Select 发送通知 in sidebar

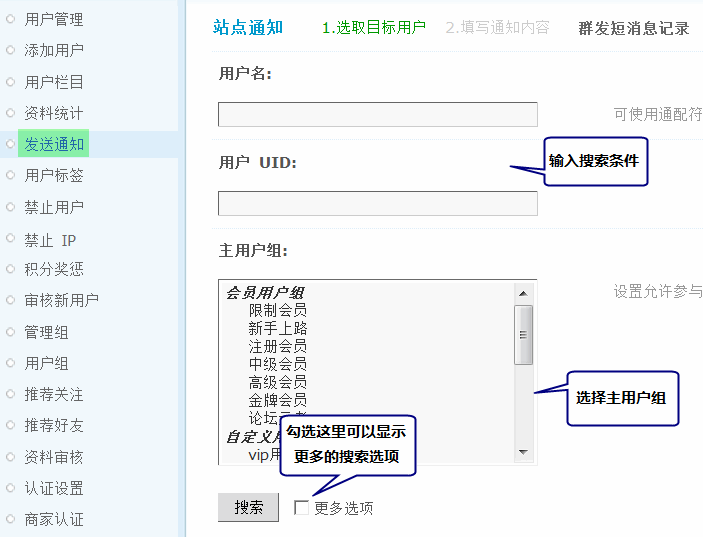point(54,144)
